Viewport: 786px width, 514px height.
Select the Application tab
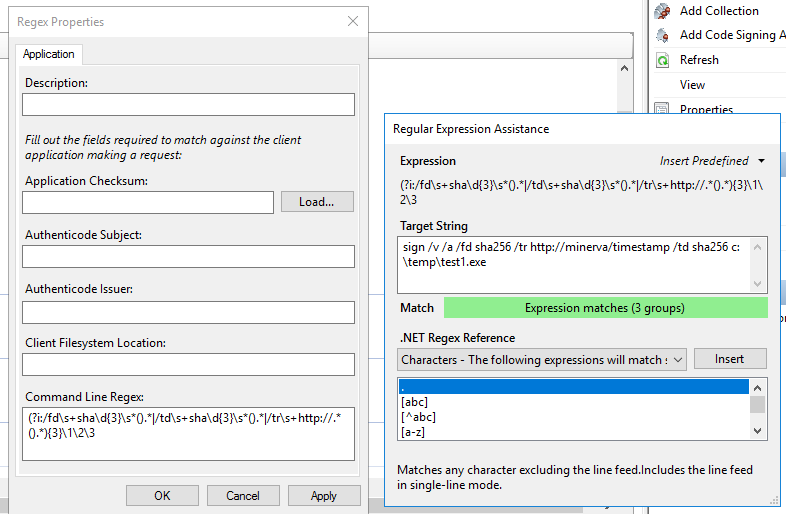pos(48,54)
